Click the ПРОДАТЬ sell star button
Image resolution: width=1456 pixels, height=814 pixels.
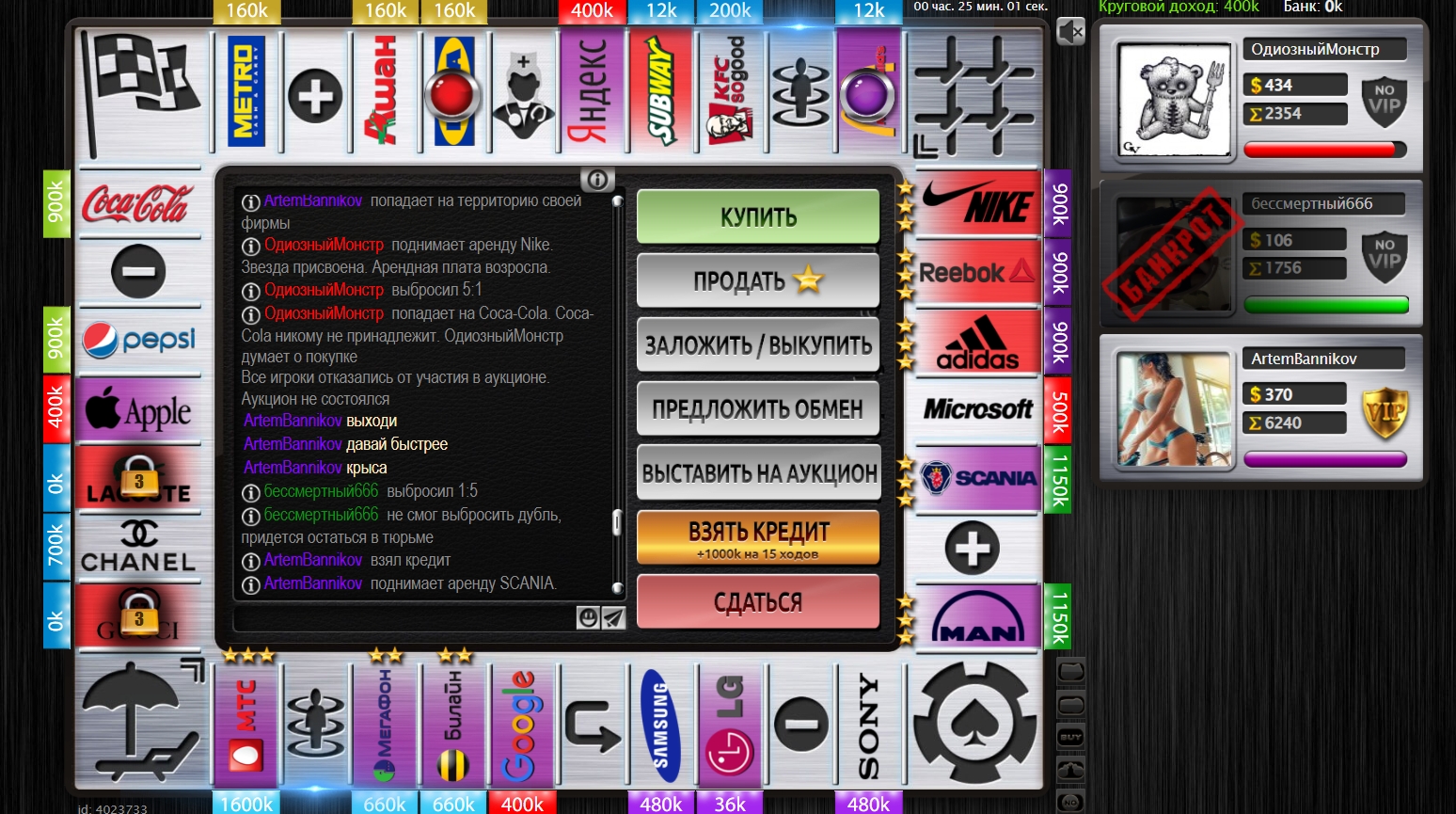pos(758,280)
